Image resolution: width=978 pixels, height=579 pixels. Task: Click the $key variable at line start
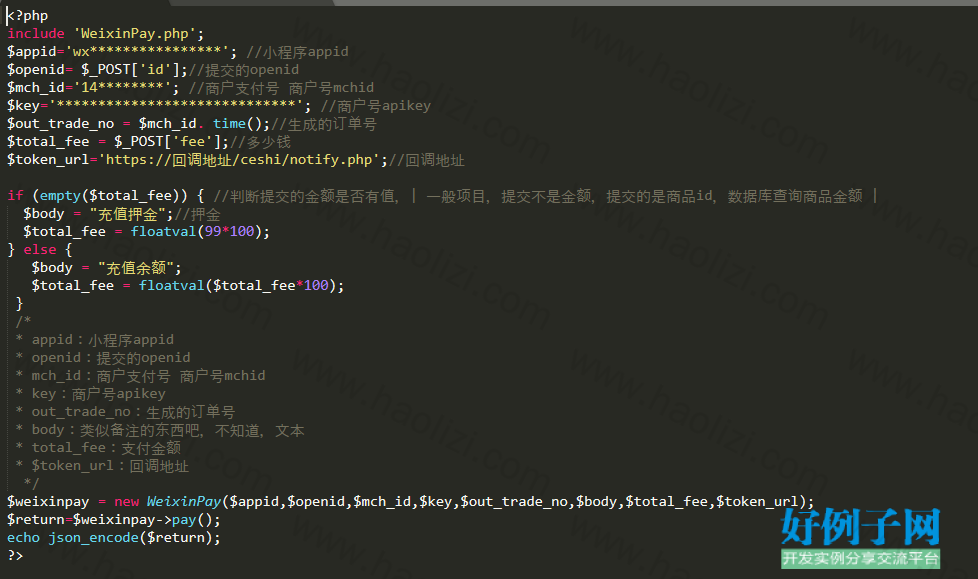click(23, 106)
